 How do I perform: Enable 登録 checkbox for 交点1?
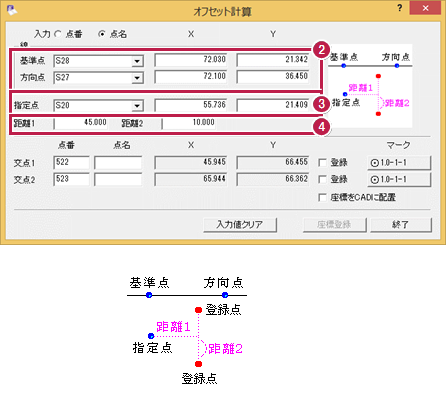[x=322, y=163]
